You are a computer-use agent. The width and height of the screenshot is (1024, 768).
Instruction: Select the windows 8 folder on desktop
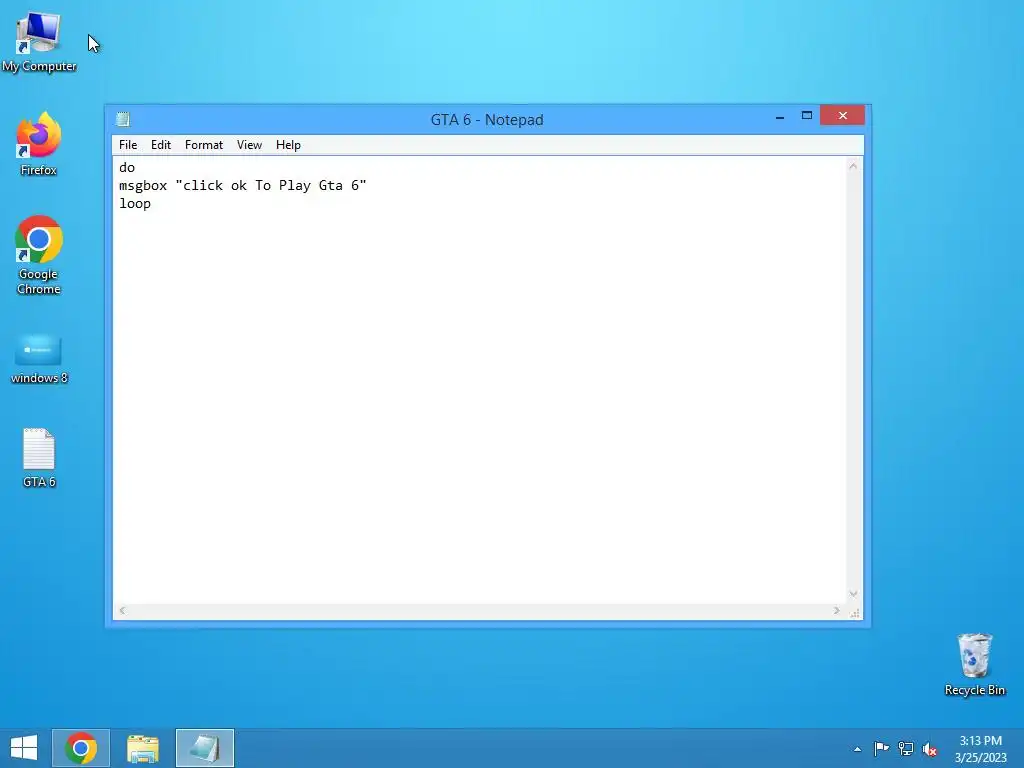(x=39, y=358)
